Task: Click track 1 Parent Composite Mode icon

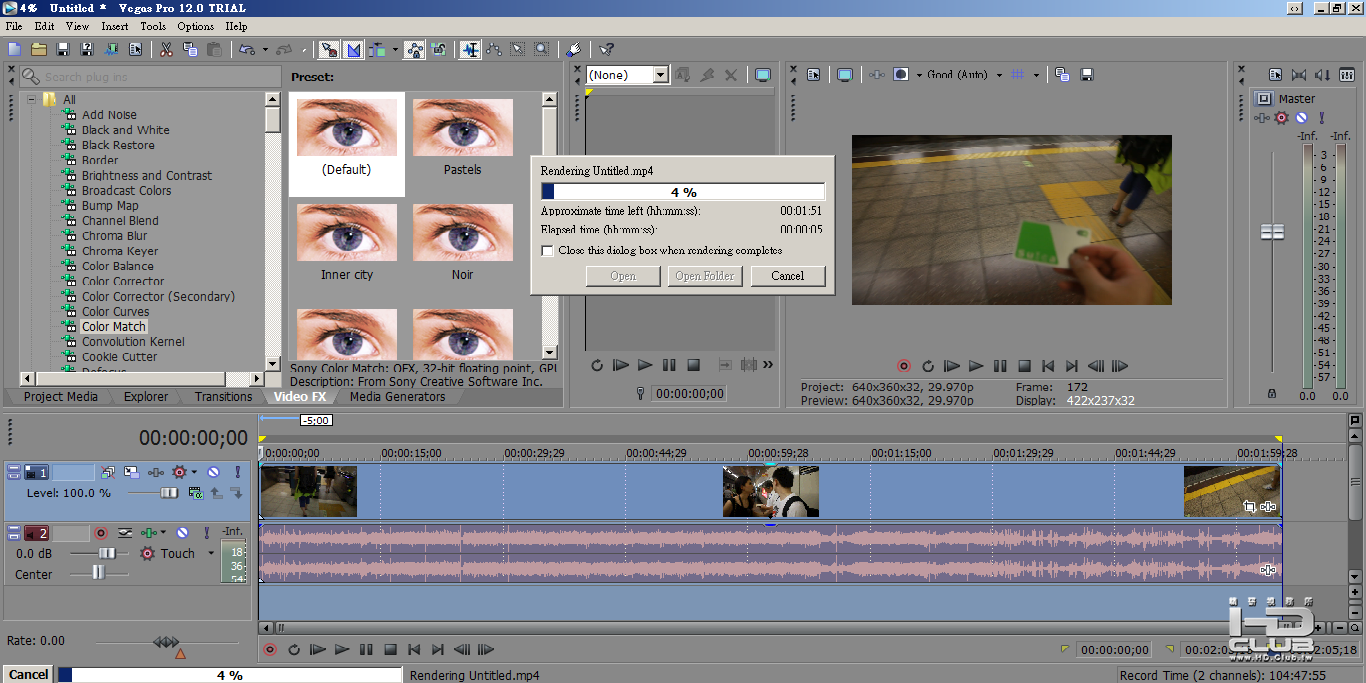Action: pyautogui.click(x=197, y=493)
